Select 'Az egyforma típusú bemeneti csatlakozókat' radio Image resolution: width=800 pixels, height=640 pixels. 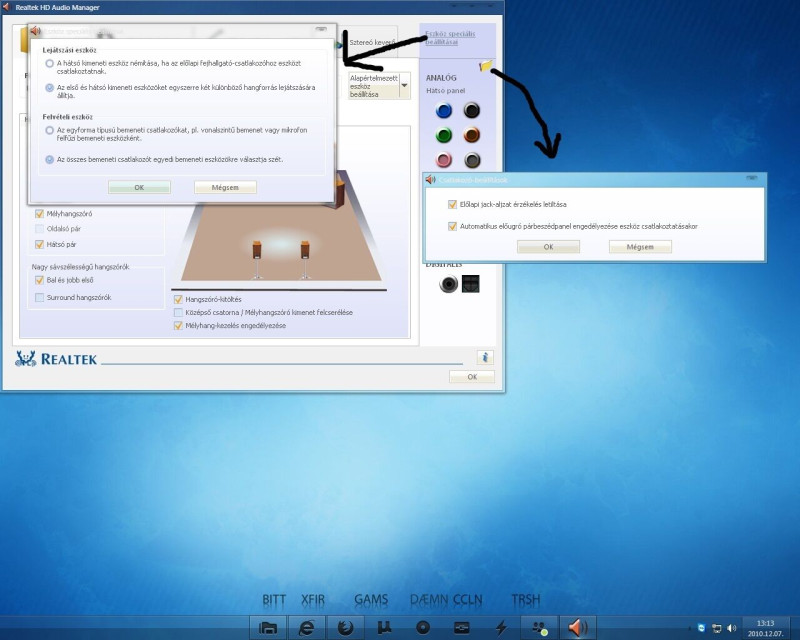click(49, 130)
